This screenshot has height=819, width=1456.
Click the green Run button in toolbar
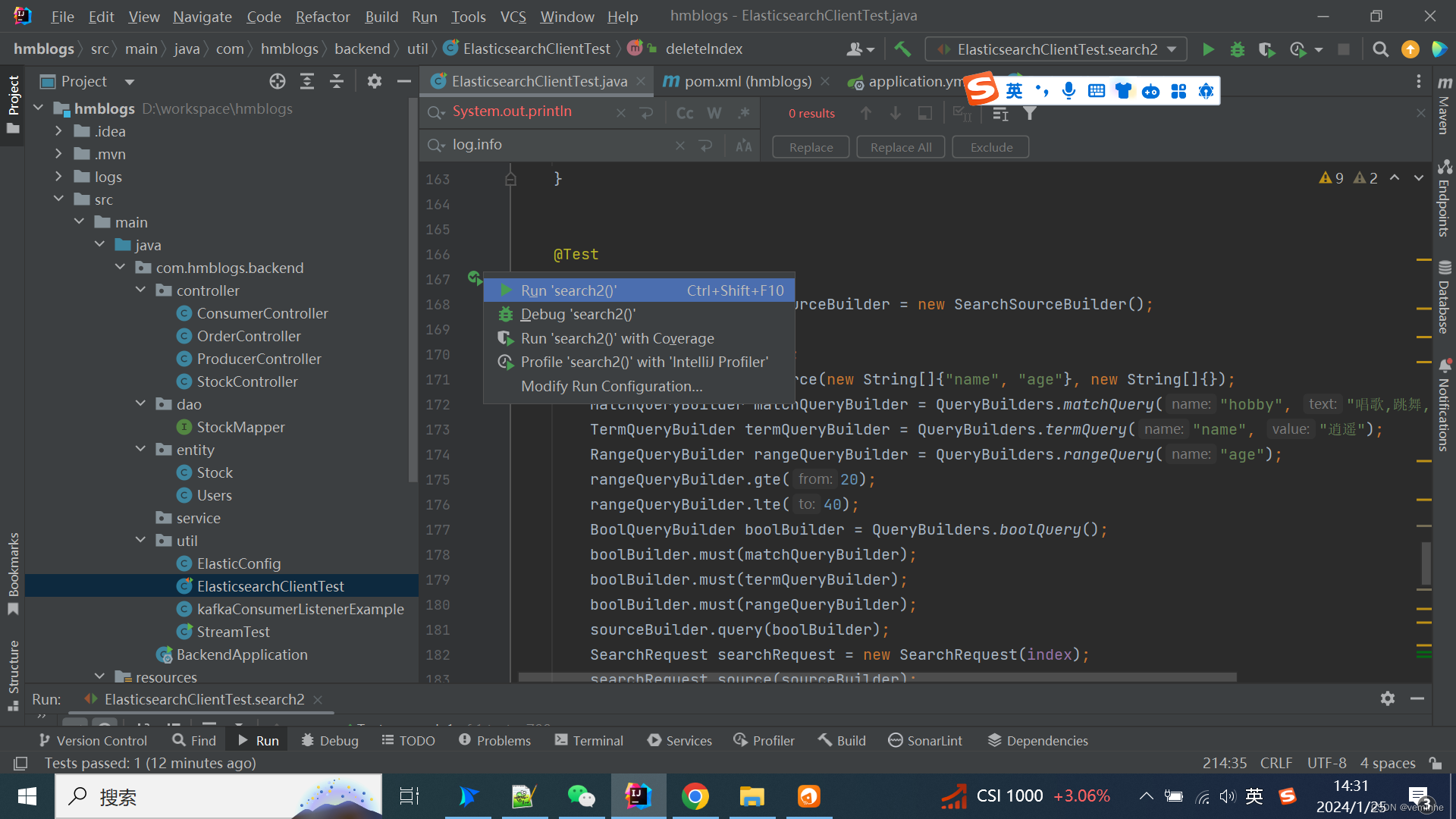(1208, 49)
